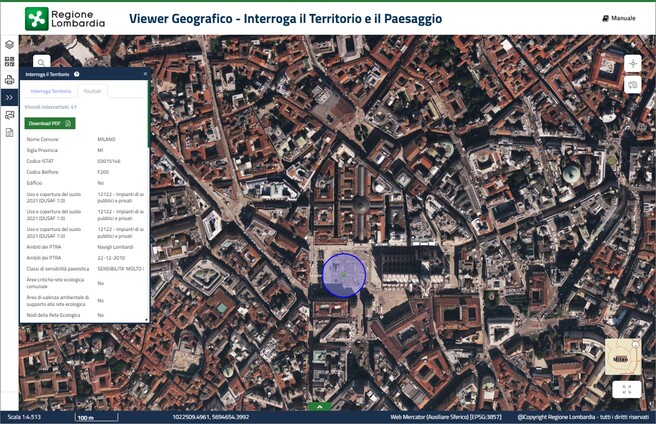Screen dimensions: 656x424
Task: Download the results as PDF
Action: pyautogui.click(x=50, y=123)
